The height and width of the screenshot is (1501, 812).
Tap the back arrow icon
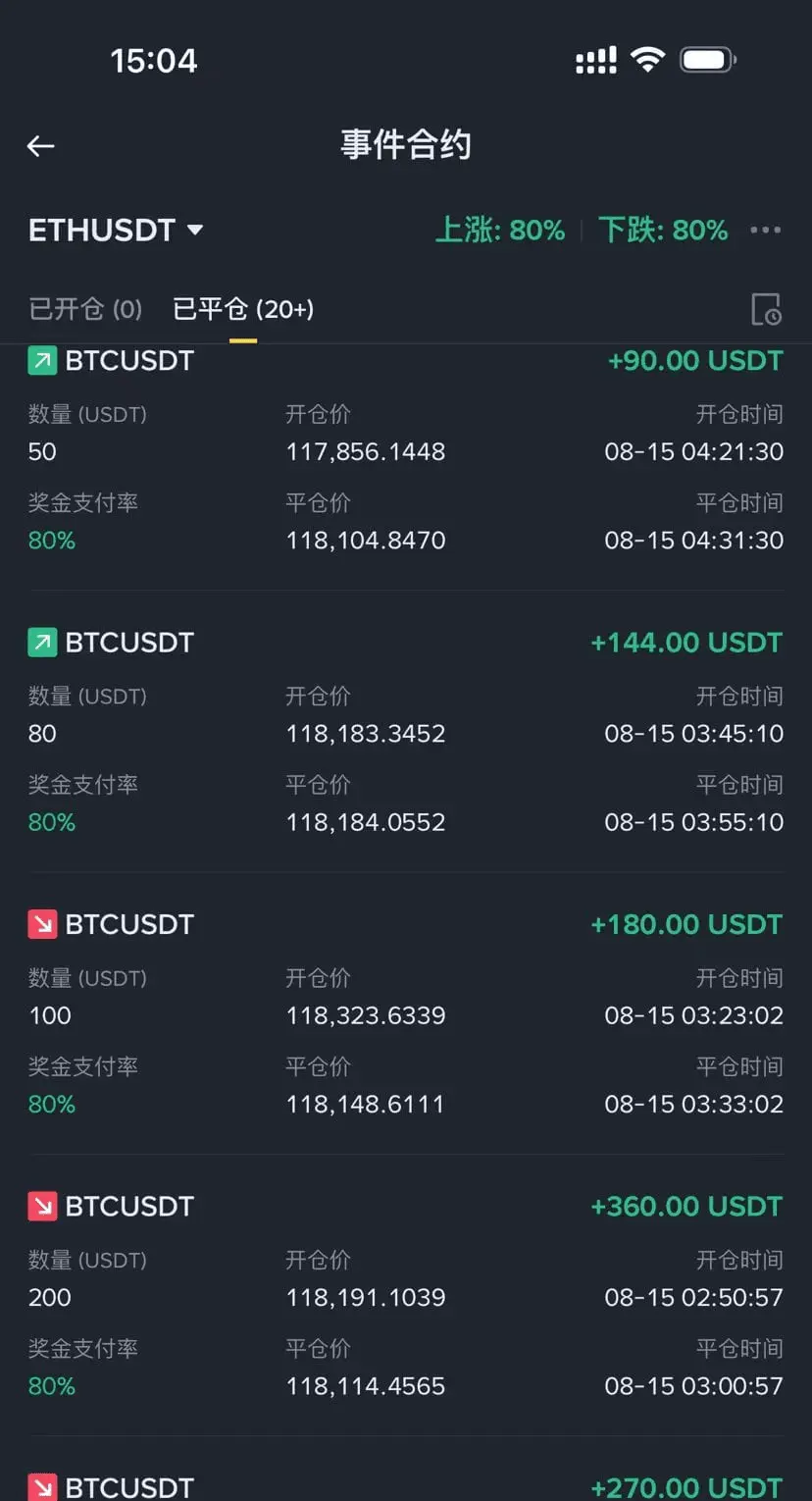coord(40,146)
